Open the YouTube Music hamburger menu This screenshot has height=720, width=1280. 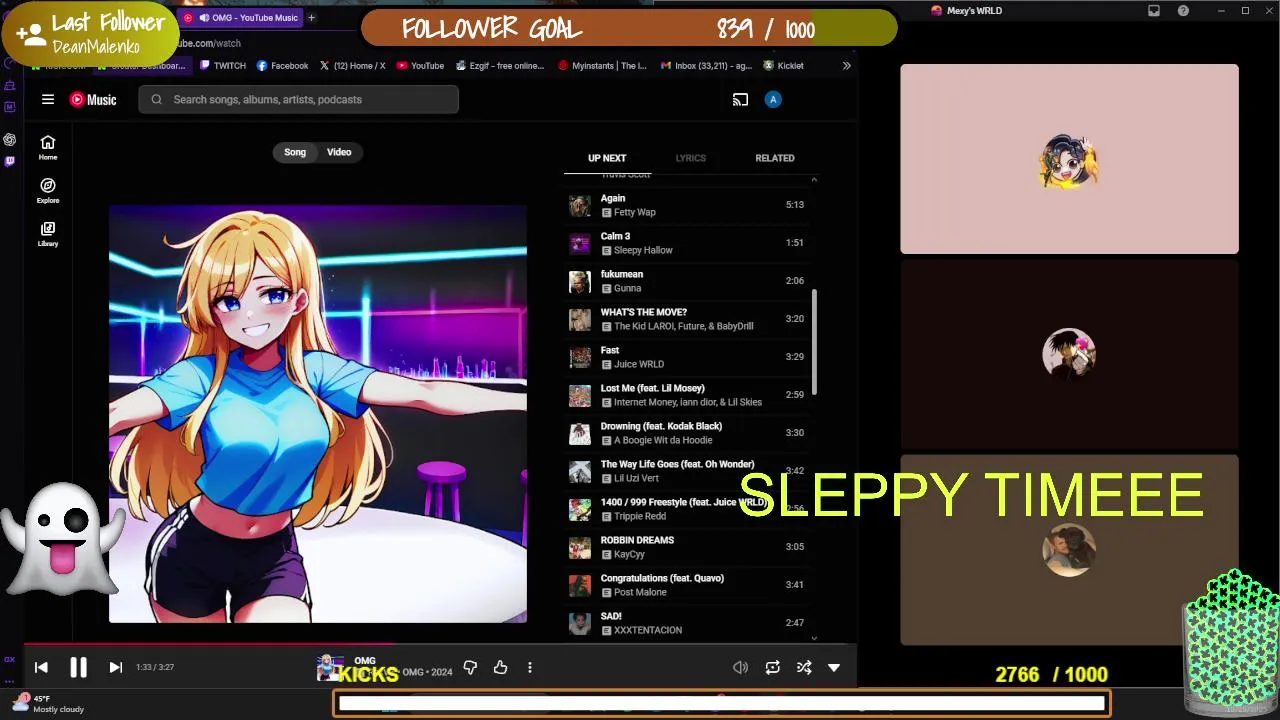click(47, 99)
